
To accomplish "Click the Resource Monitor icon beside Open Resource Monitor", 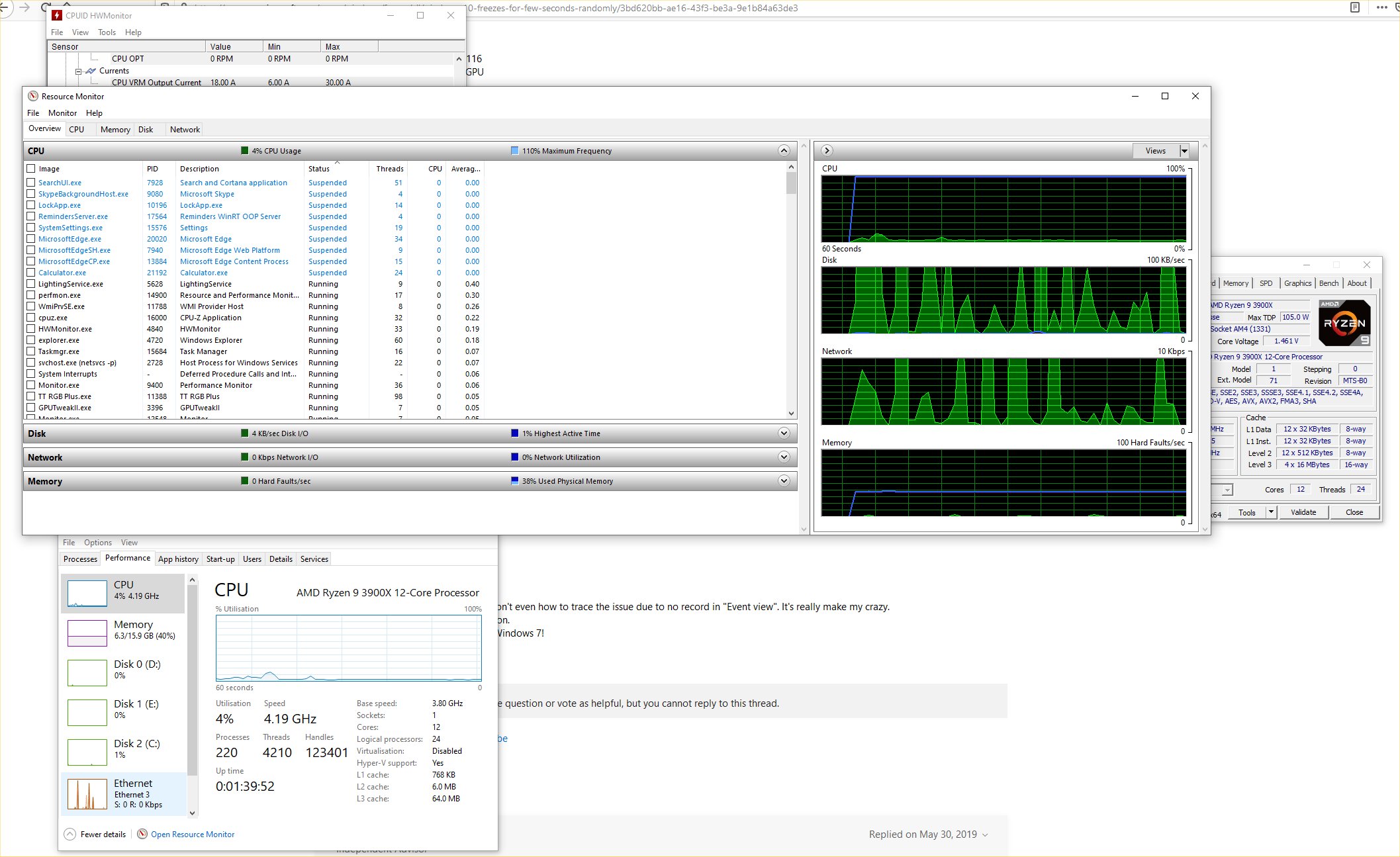I will click(x=142, y=834).
